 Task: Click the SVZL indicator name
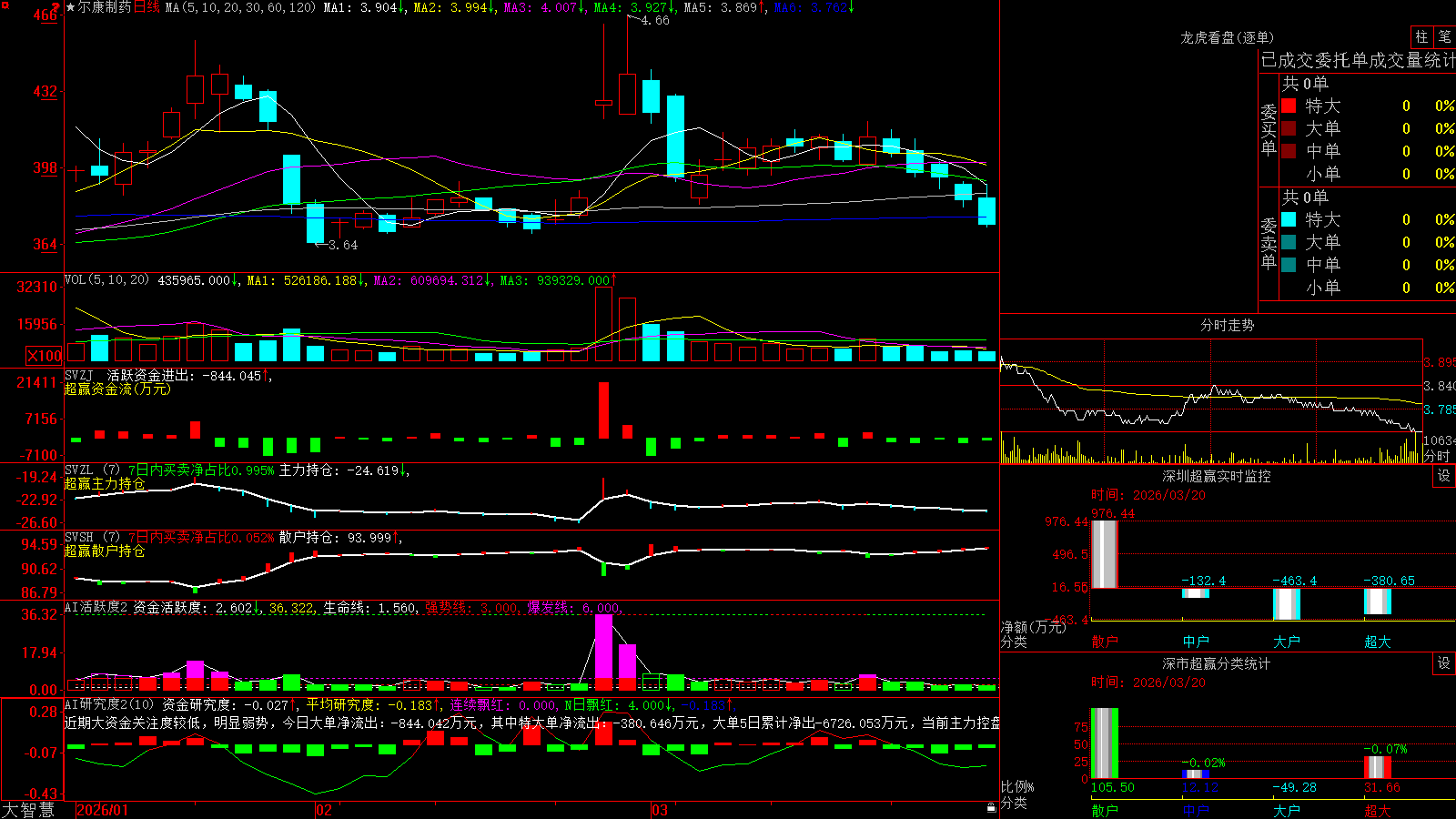(79, 470)
